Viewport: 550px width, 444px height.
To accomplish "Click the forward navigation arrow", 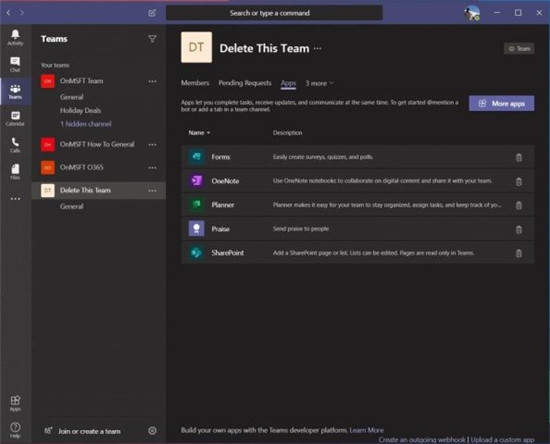I will pyautogui.click(x=22, y=13).
